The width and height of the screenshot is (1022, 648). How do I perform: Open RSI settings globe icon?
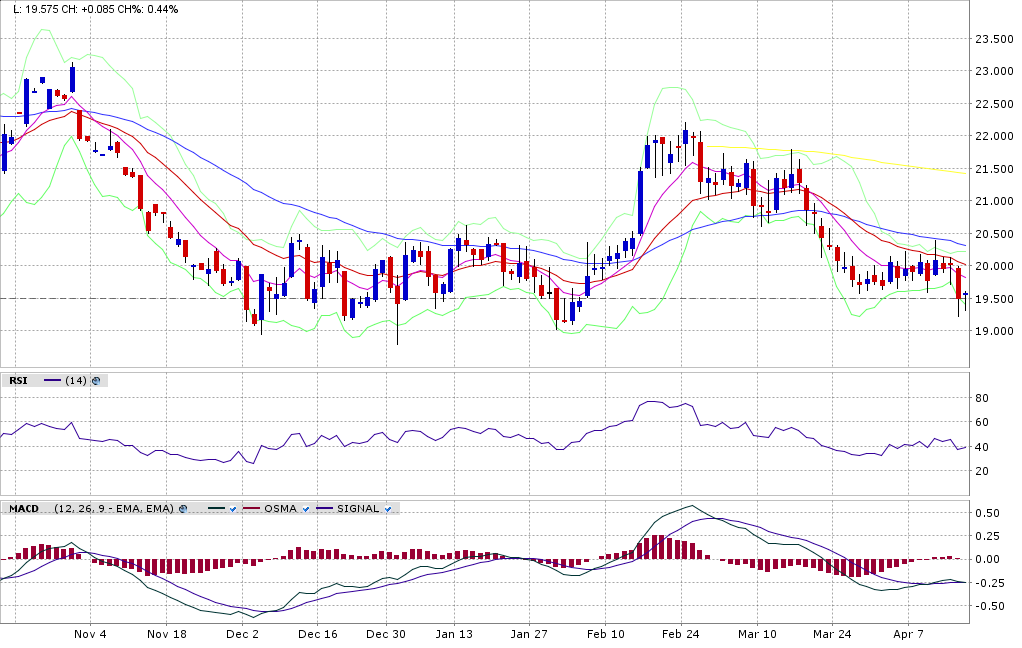coord(96,381)
